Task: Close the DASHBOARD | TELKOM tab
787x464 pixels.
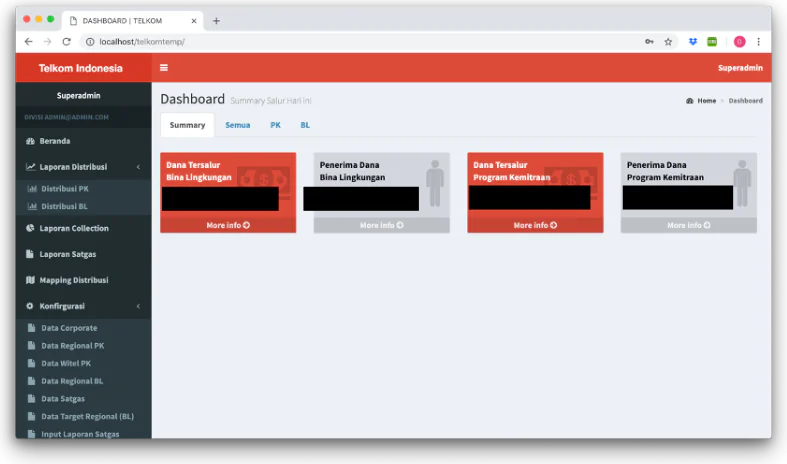Action: 194,21
